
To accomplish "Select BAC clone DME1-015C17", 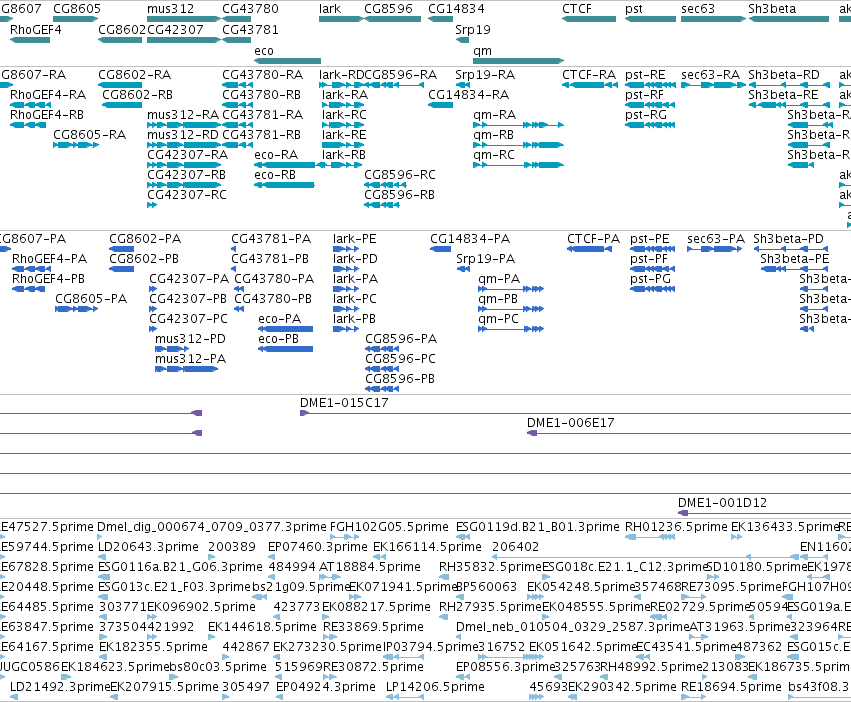I will [x=344, y=403].
